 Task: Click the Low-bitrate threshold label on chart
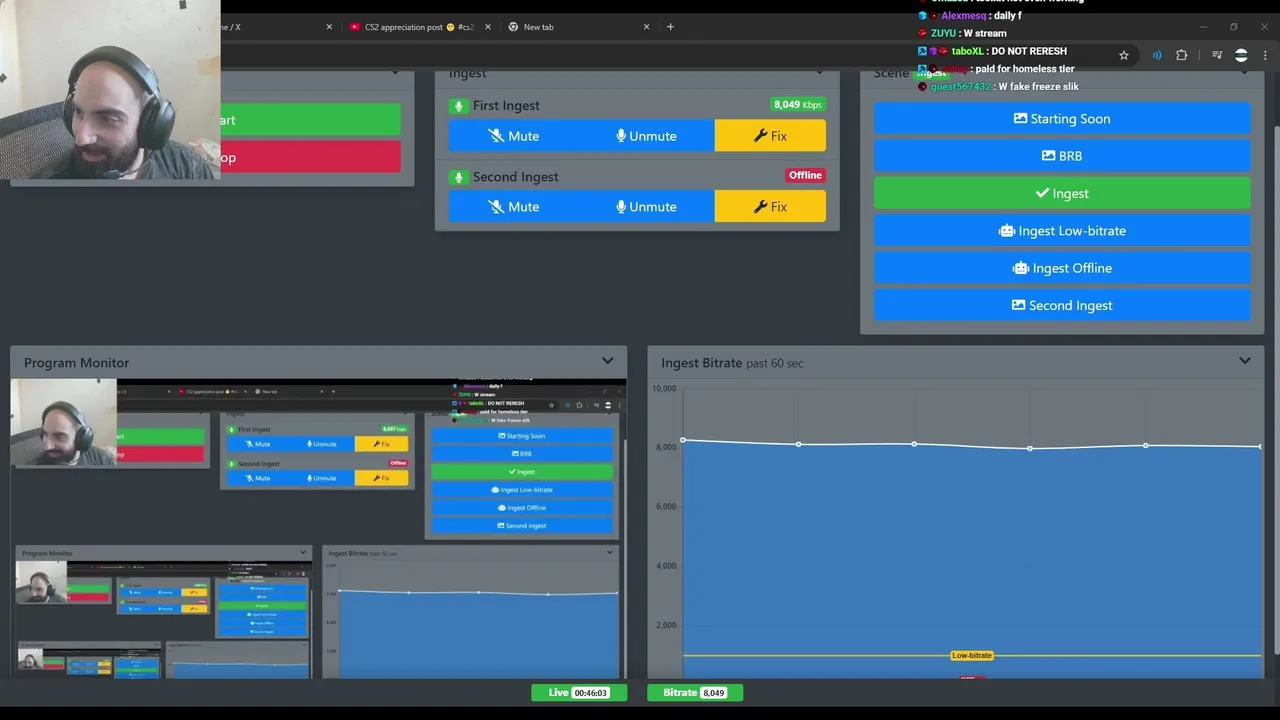971,656
